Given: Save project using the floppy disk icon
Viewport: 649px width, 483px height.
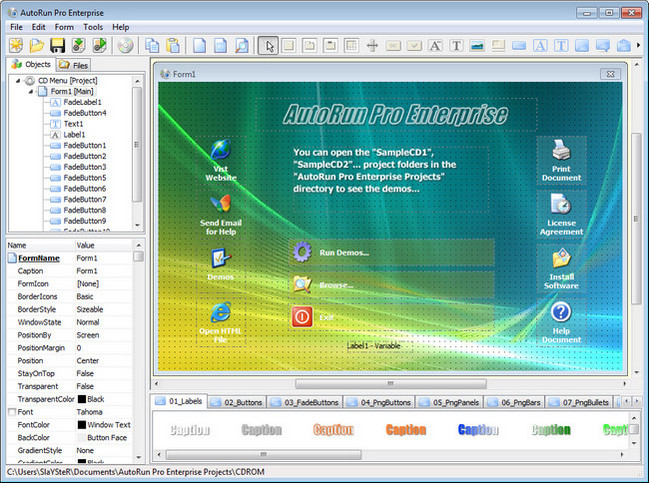Looking at the screenshot, I should point(58,46).
